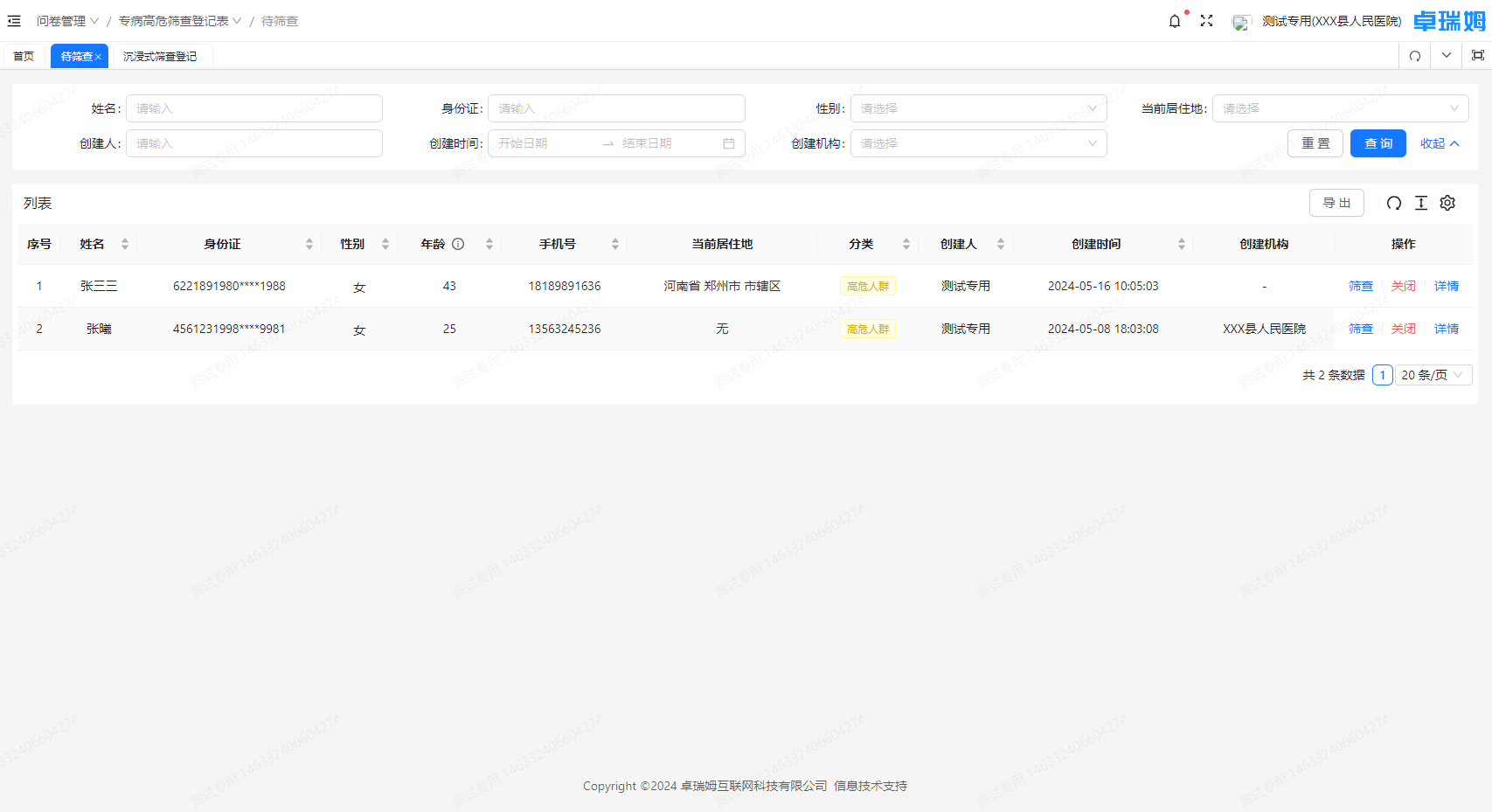Screen dimensions: 1492x812
Task: Adjust row density via the line-height icon
Action: coord(1420,202)
